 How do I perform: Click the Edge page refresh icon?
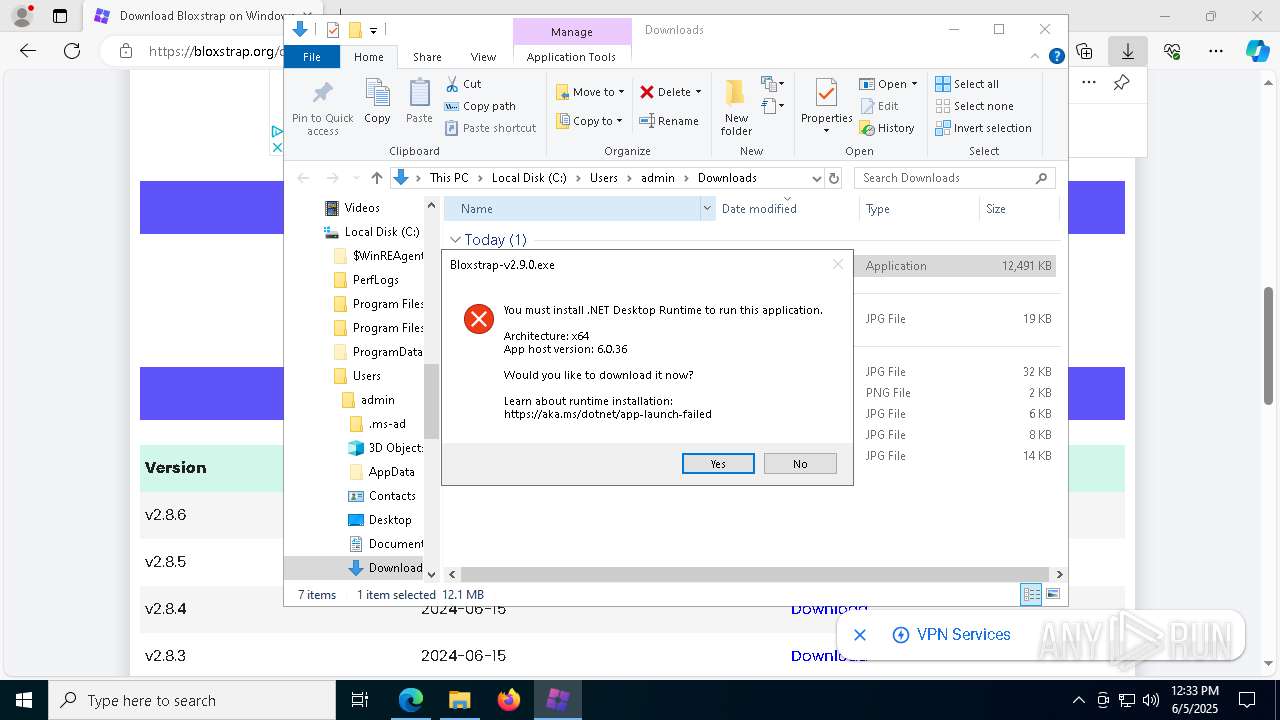(72, 51)
